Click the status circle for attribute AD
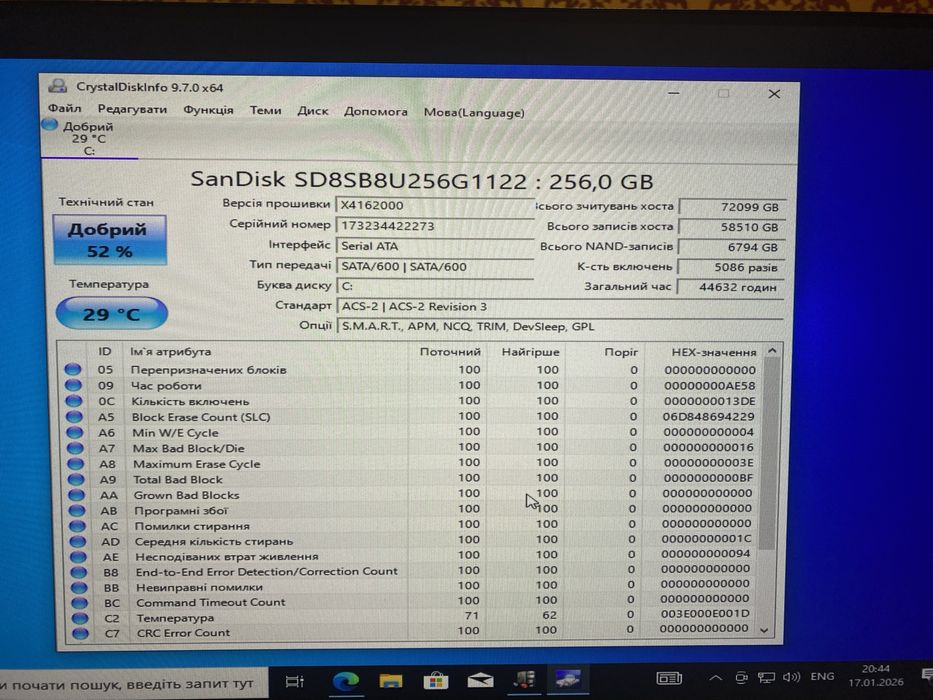The image size is (933, 700). pos(78,541)
